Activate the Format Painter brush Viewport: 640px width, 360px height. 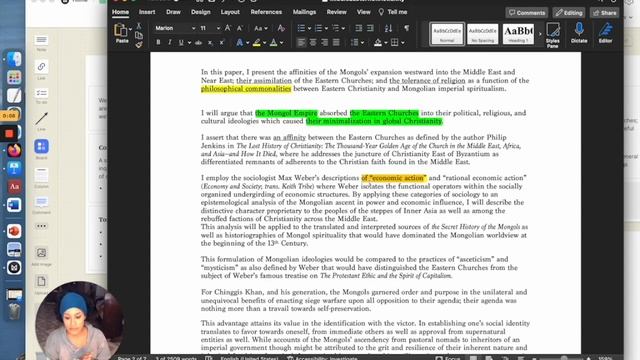[x=139, y=44]
